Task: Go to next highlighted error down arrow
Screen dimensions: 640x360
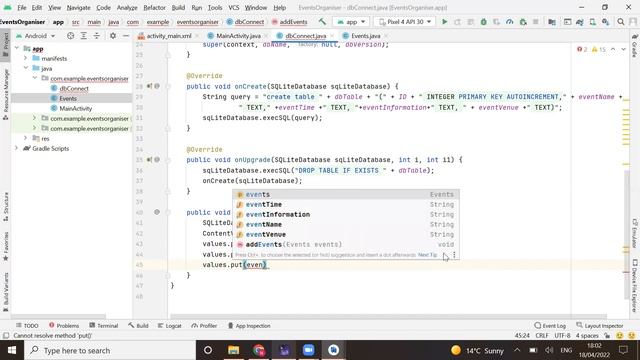Action: tap(623, 49)
